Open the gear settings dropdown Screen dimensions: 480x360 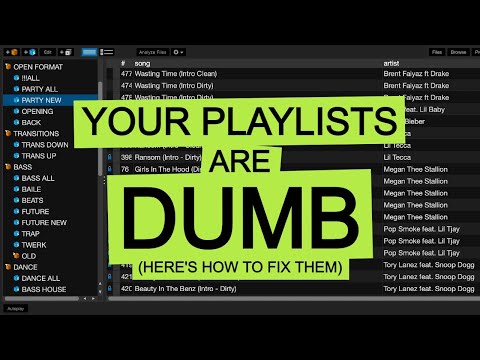178,52
